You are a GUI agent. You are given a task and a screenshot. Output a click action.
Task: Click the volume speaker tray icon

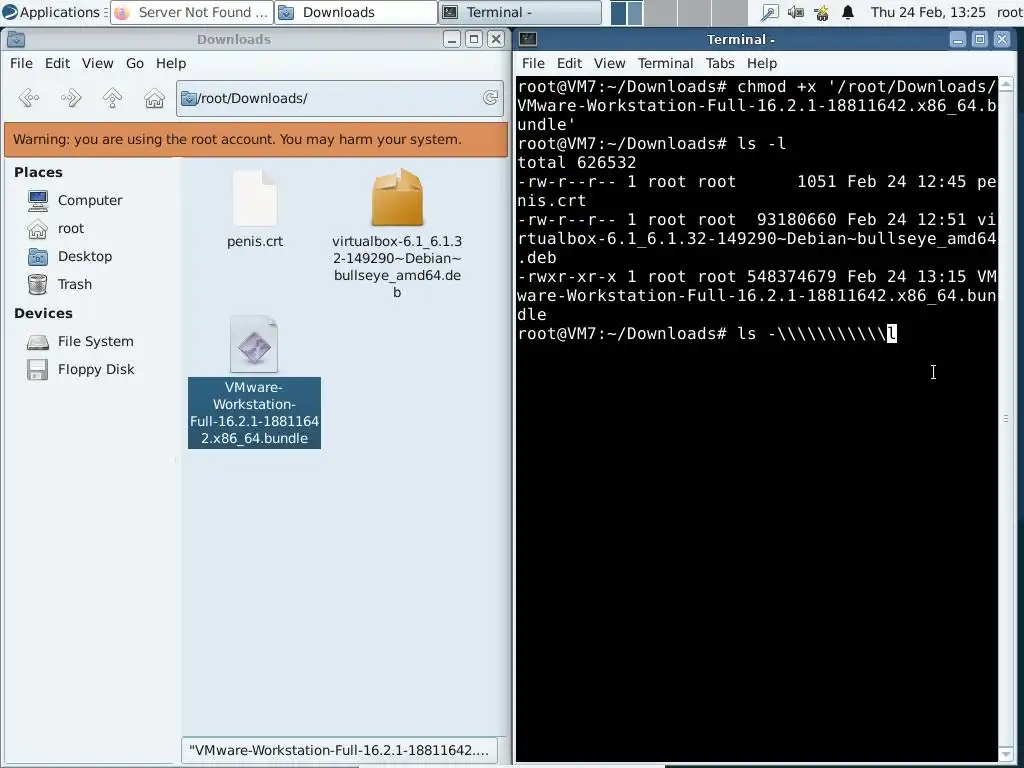click(796, 12)
